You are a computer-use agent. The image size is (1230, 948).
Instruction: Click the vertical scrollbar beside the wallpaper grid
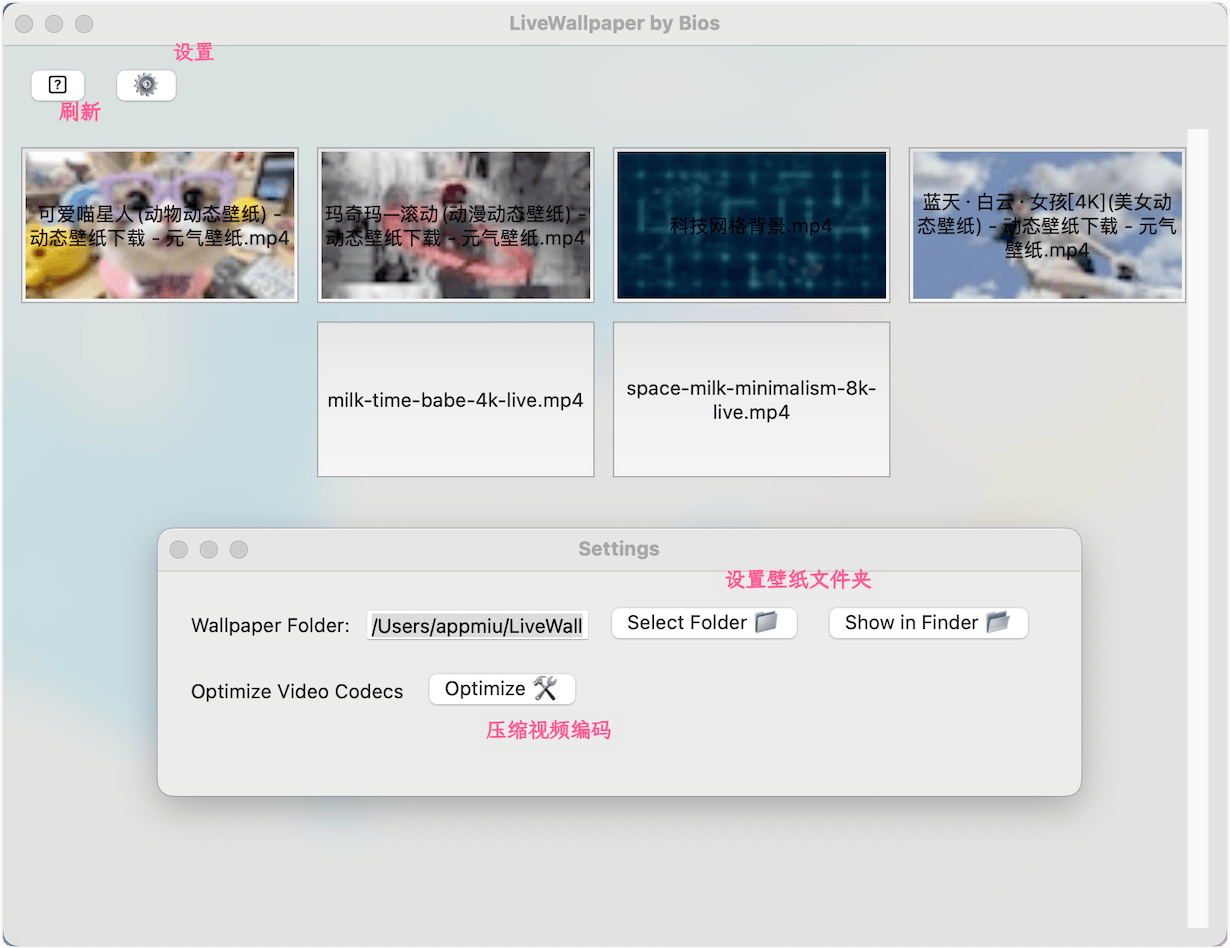(x=1197, y=530)
